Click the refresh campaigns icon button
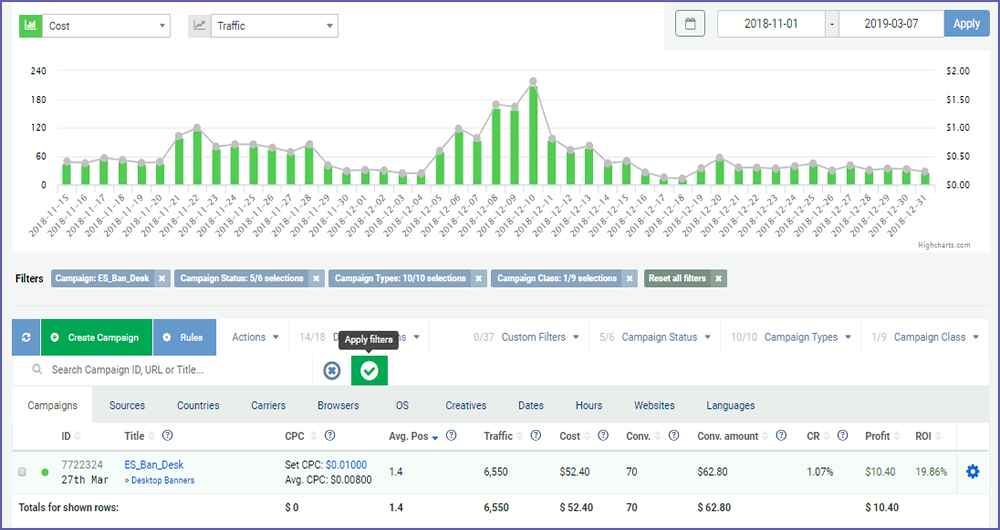This screenshot has width=1000, height=530. click(26, 338)
